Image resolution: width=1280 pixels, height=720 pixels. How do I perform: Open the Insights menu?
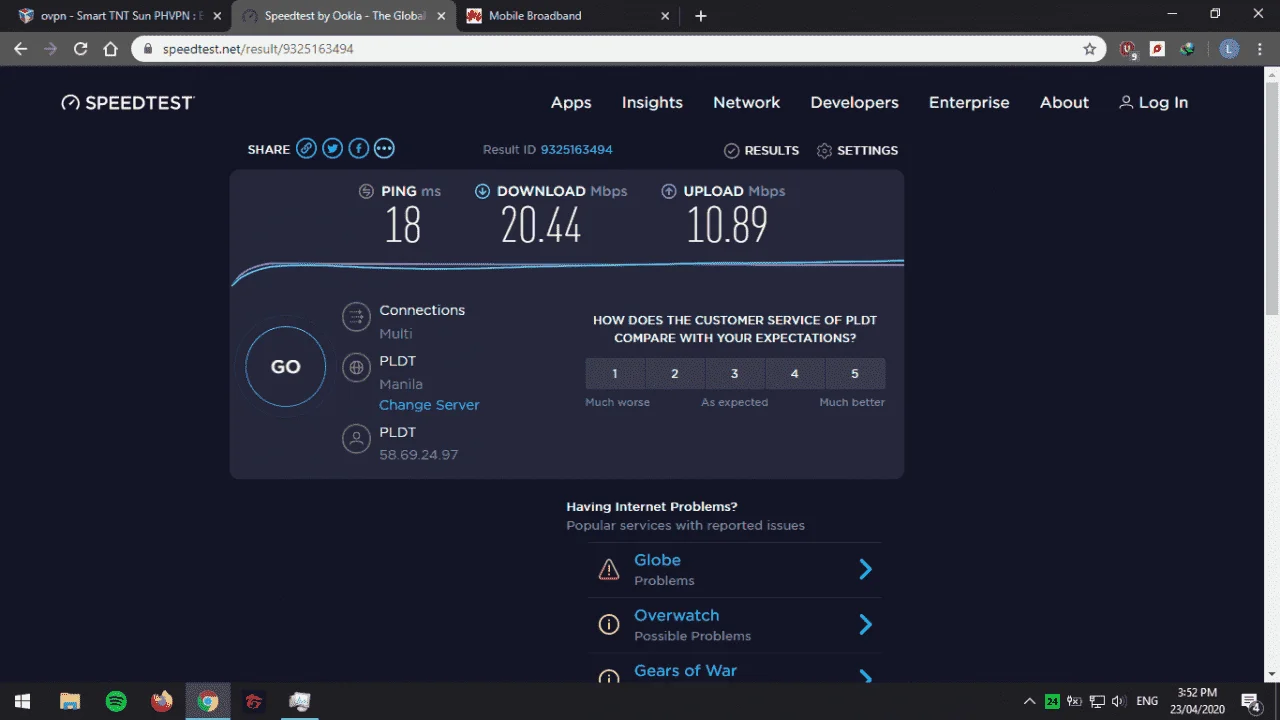652,103
